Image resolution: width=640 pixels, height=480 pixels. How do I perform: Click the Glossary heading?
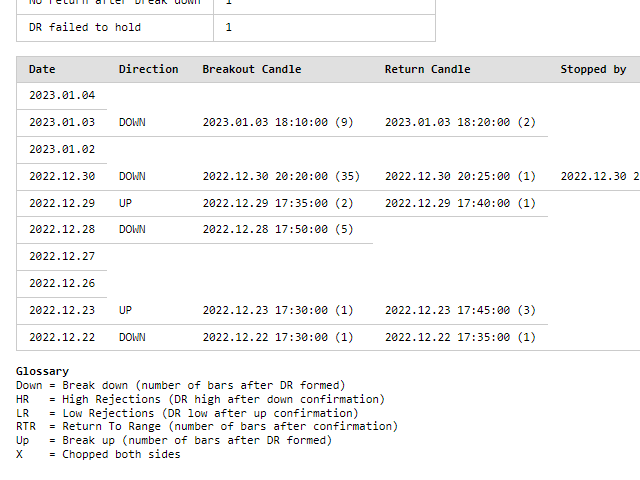(x=42, y=371)
